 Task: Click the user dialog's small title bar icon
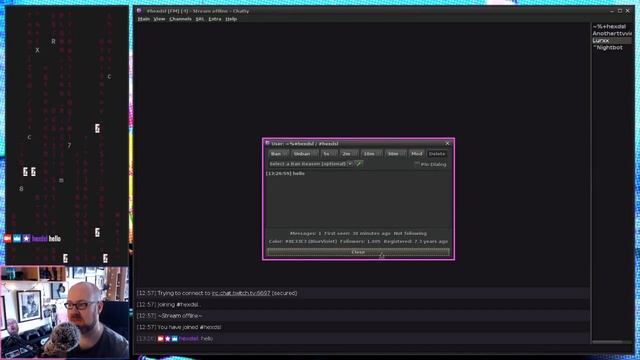pyautogui.click(x=268, y=143)
